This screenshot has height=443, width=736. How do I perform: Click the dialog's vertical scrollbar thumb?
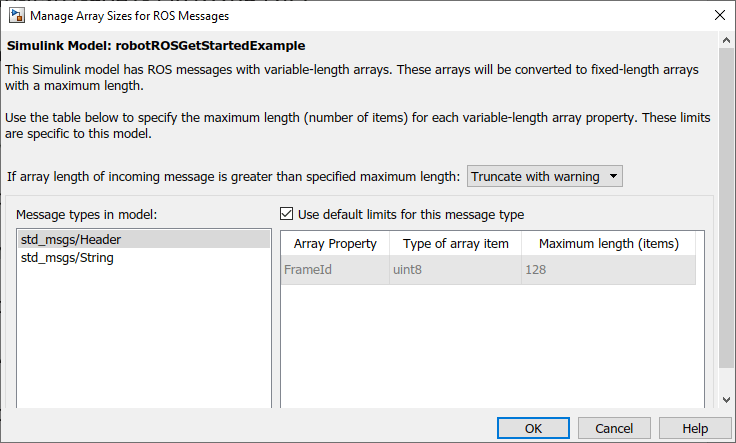pyautogui.click(x=726, y=200)
